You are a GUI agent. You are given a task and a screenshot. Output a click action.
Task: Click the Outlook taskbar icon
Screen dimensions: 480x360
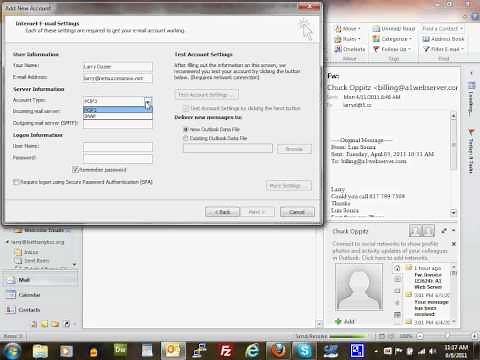pyautogui.click(x=174, y=351)
